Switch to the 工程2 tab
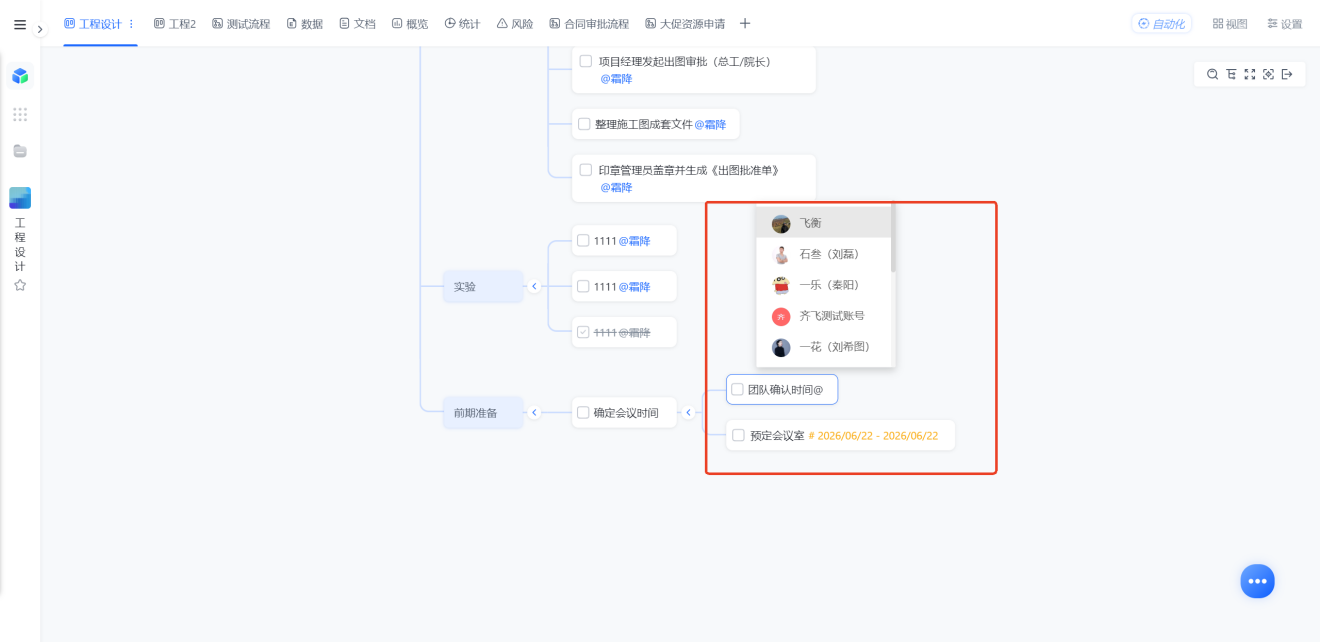 (175, 24)
